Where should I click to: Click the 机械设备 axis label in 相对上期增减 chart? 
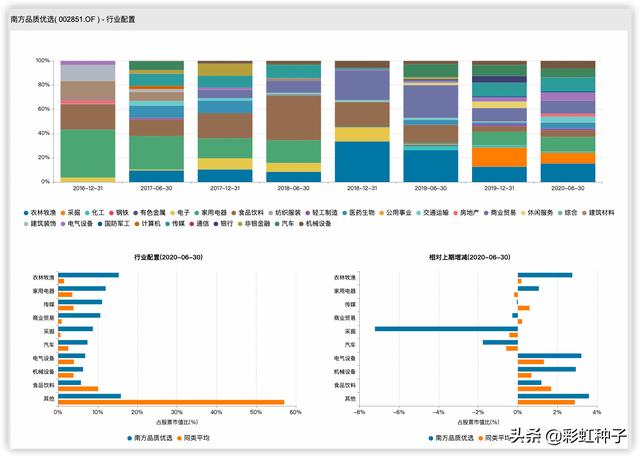click(x=345, y=372)
